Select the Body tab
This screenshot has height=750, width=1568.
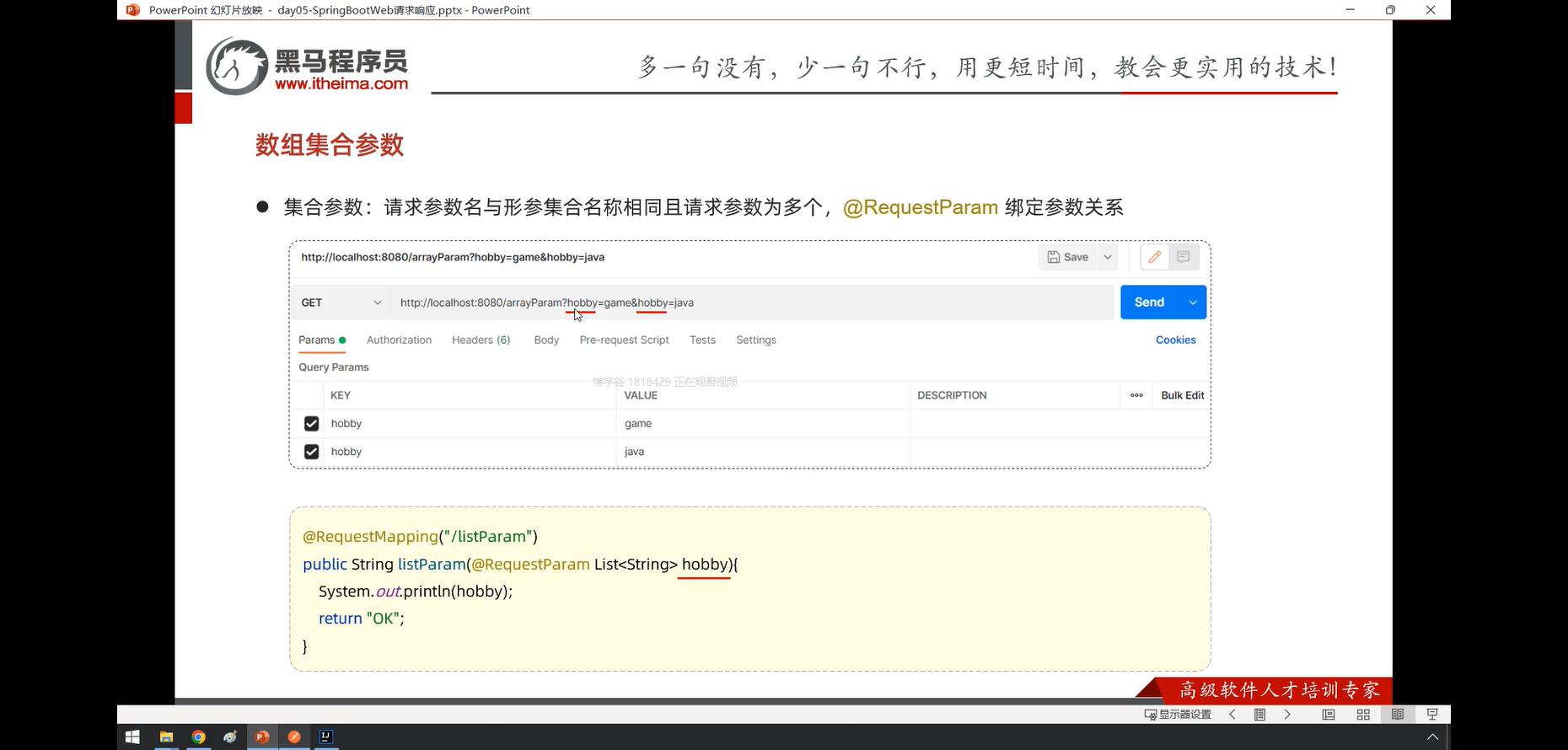(x=546, y=340)
